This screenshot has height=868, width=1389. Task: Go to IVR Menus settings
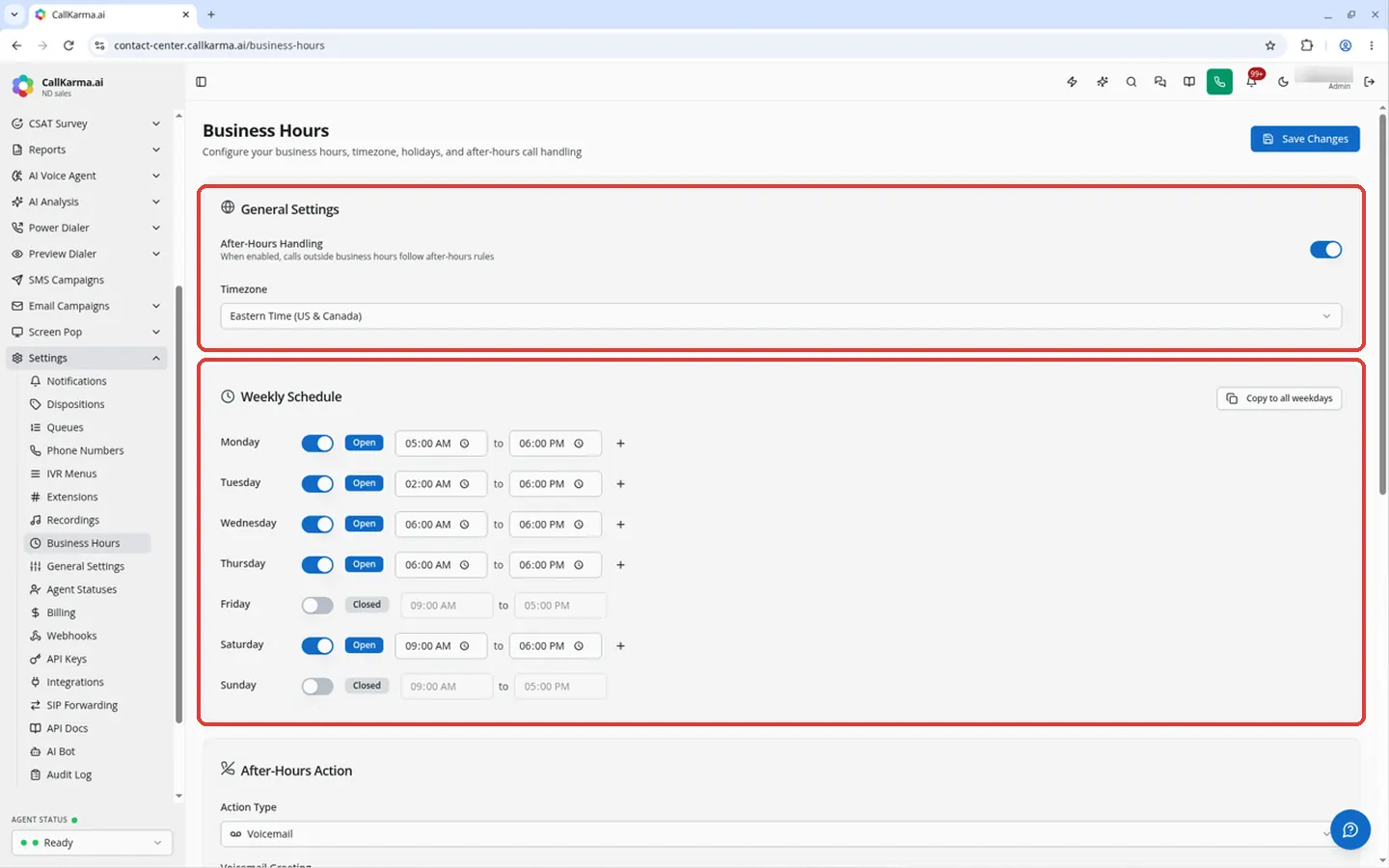[x=71, y=474]
